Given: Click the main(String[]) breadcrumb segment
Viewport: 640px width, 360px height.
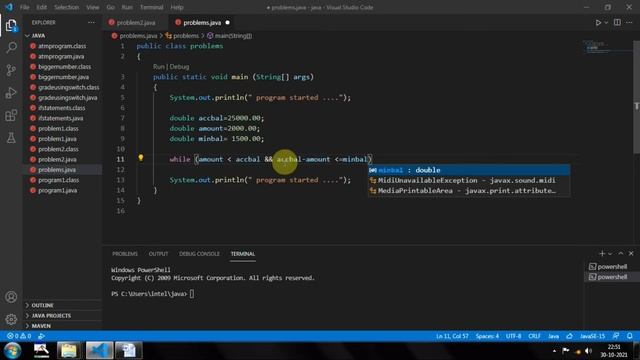Looking at the screenshot, I should coord(229,36).
